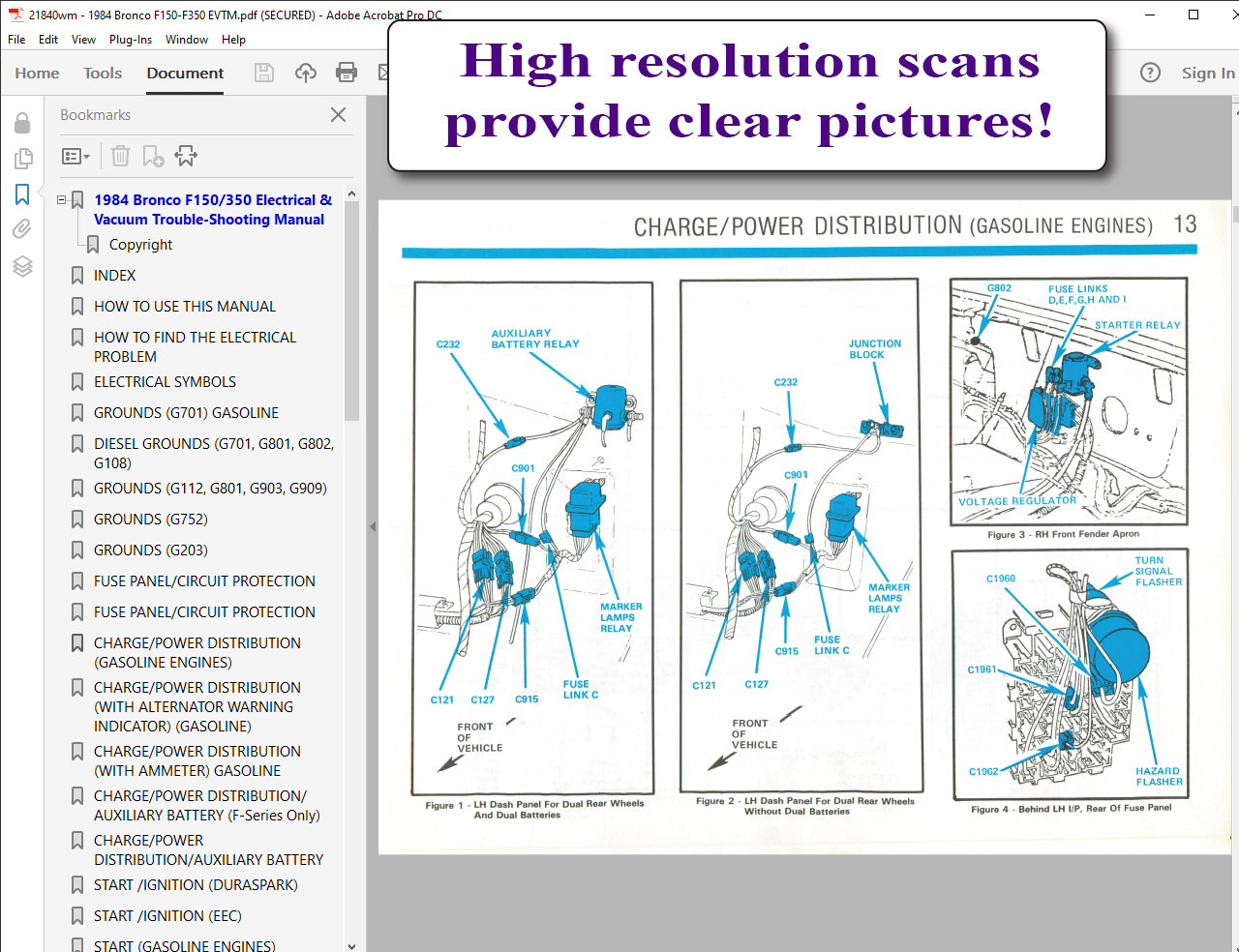The image size is (1239, 952).
Task: Click the Sign In link
Action: tap(1208, 73)
